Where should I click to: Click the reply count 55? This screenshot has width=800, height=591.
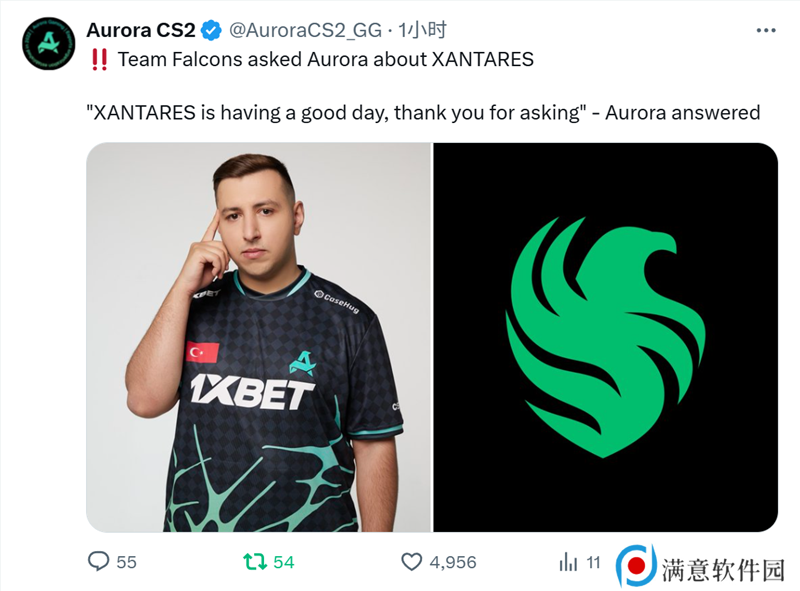coord(127,562)
